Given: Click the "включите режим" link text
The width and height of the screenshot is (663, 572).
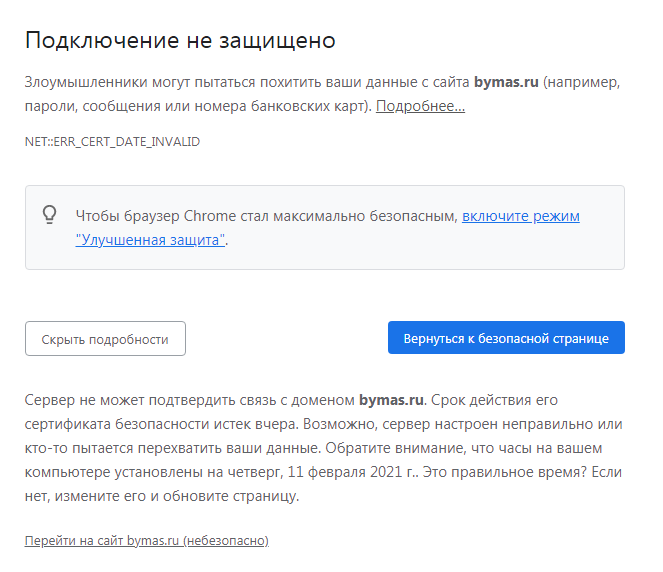Looking at the screenshot, I should pos(520,216).
